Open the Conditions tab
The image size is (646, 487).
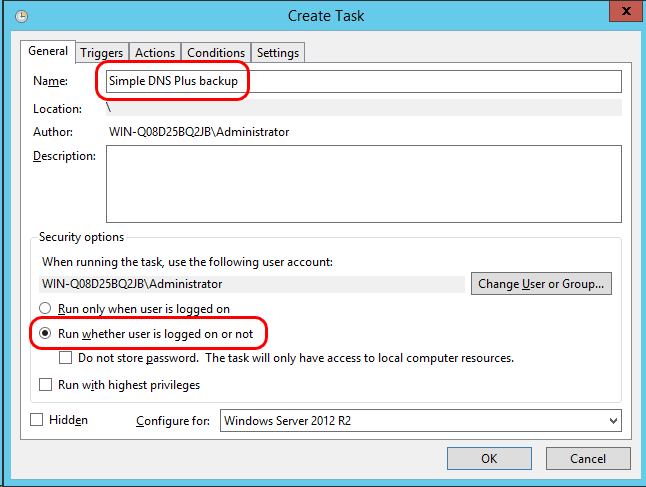tap(216, 53)
